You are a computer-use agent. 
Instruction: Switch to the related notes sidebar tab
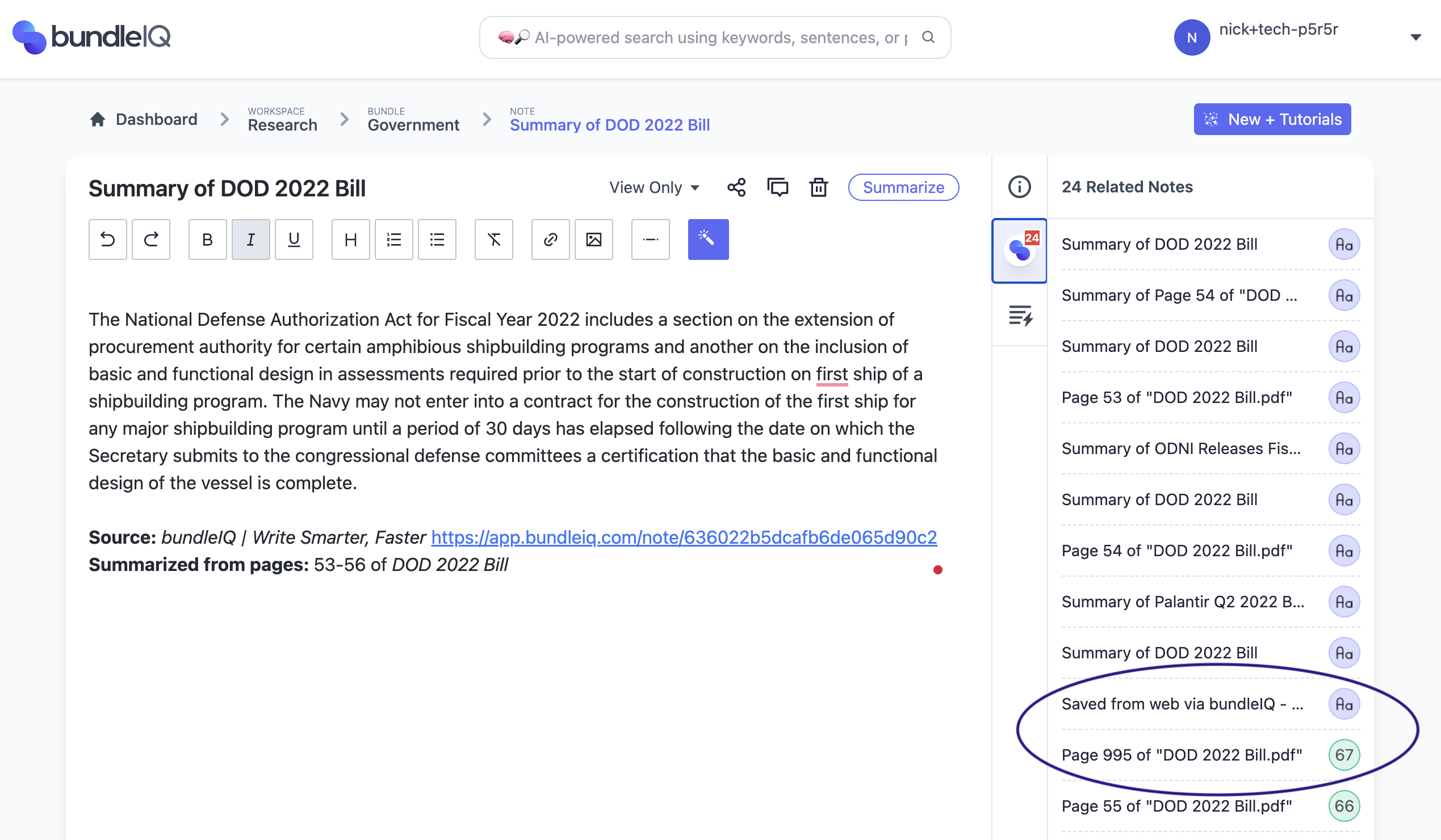point(1019,250)
